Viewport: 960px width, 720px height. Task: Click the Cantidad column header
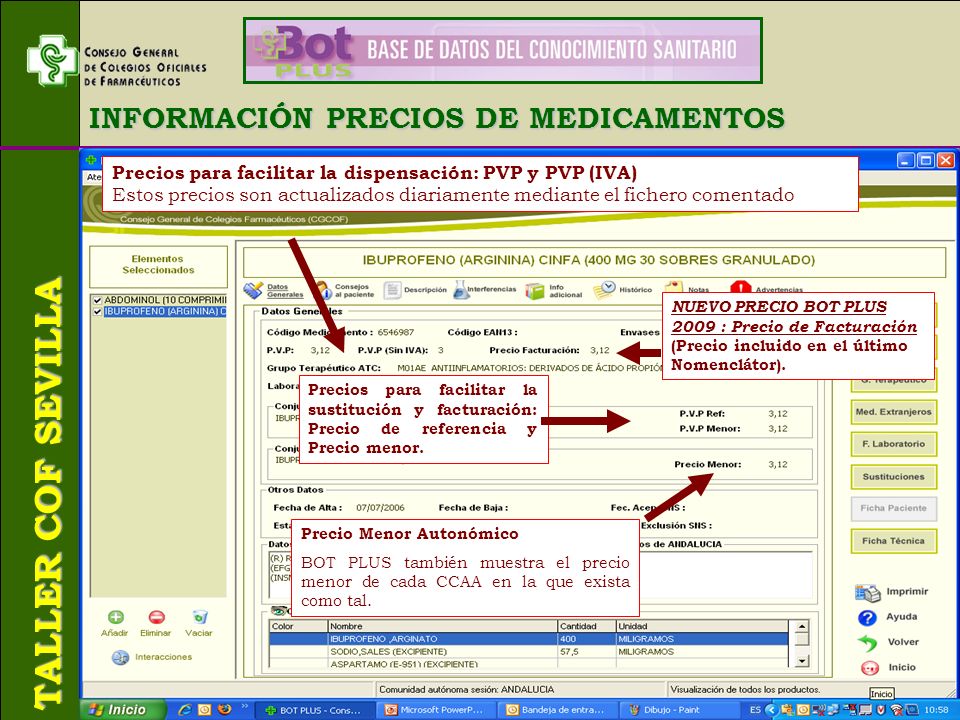point(587,626)
